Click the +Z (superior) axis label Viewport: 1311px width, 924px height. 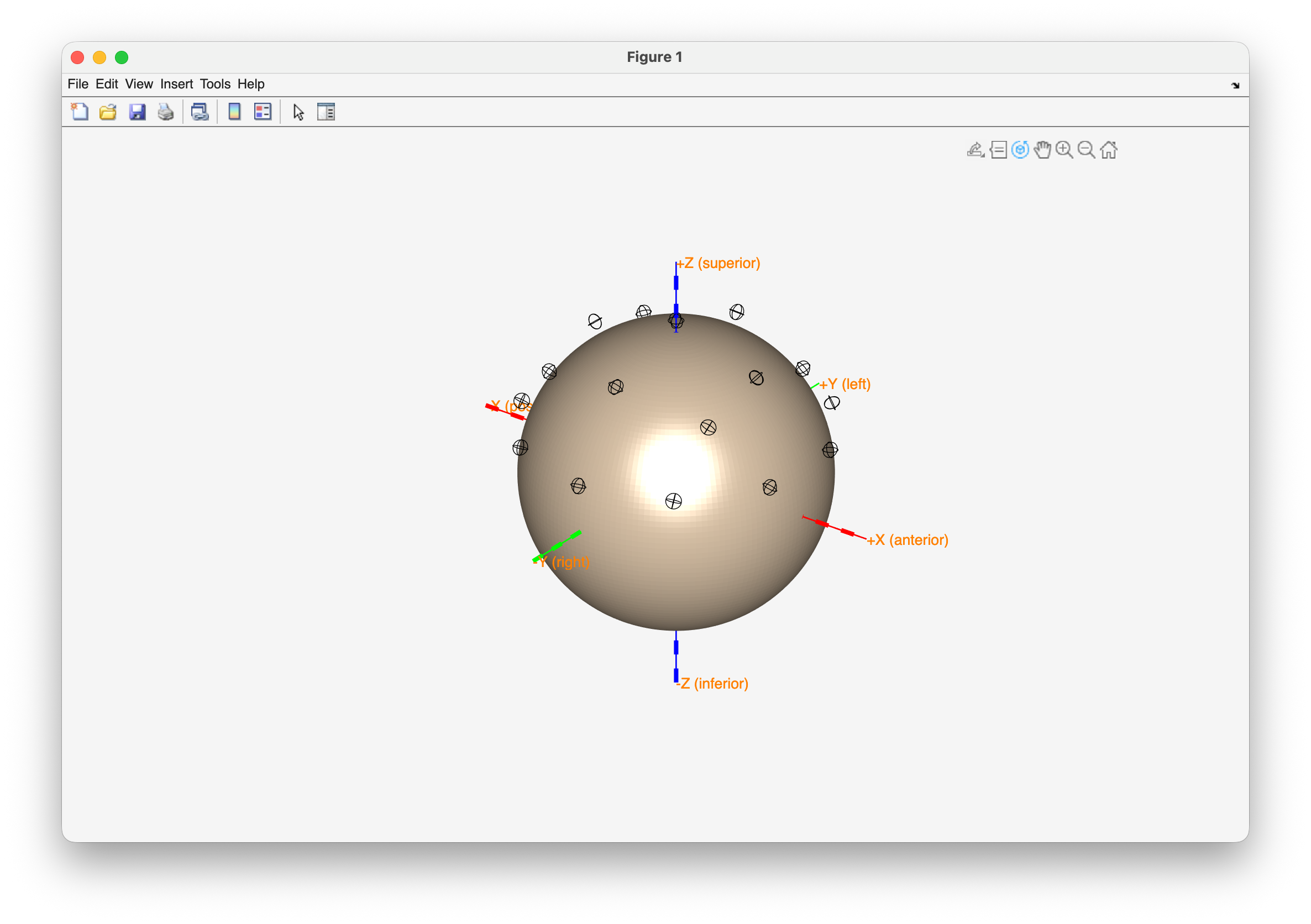pos(719,263)
